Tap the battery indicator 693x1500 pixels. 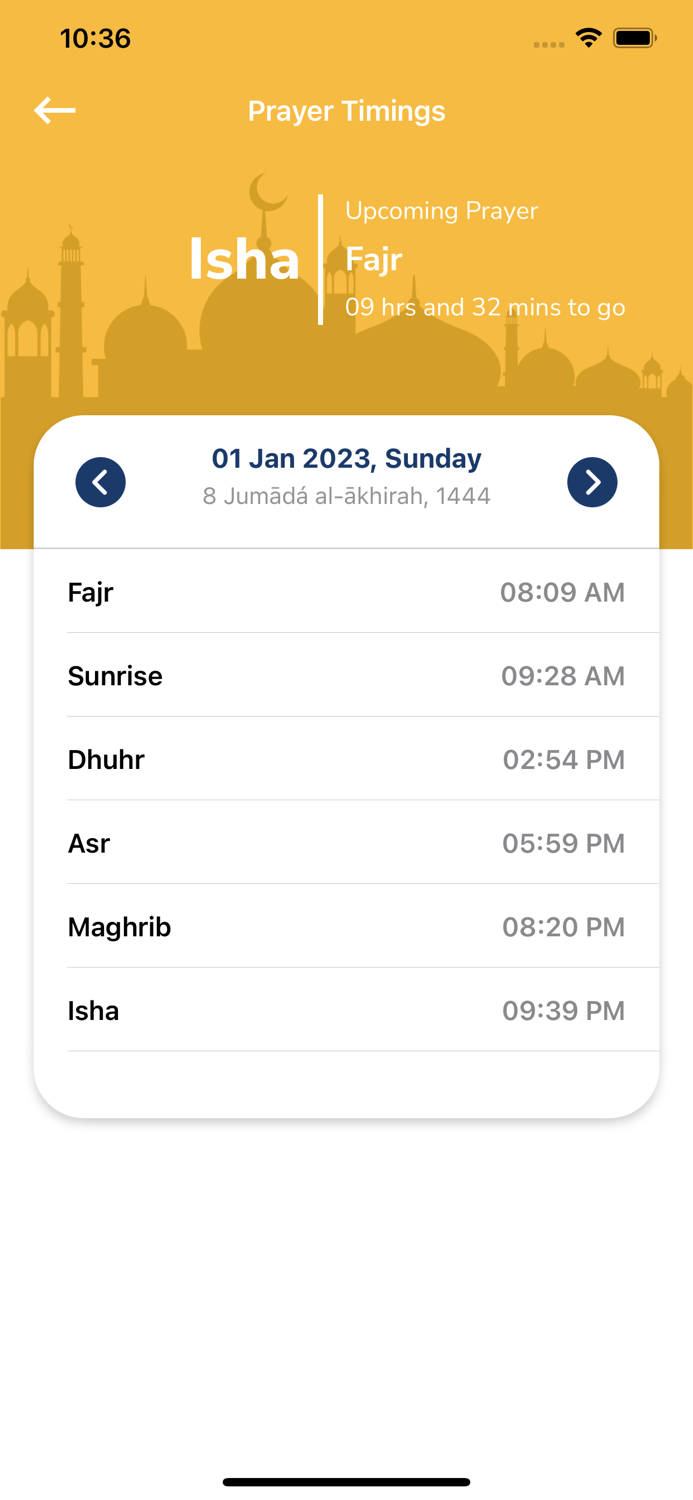(x=634, y=37)
